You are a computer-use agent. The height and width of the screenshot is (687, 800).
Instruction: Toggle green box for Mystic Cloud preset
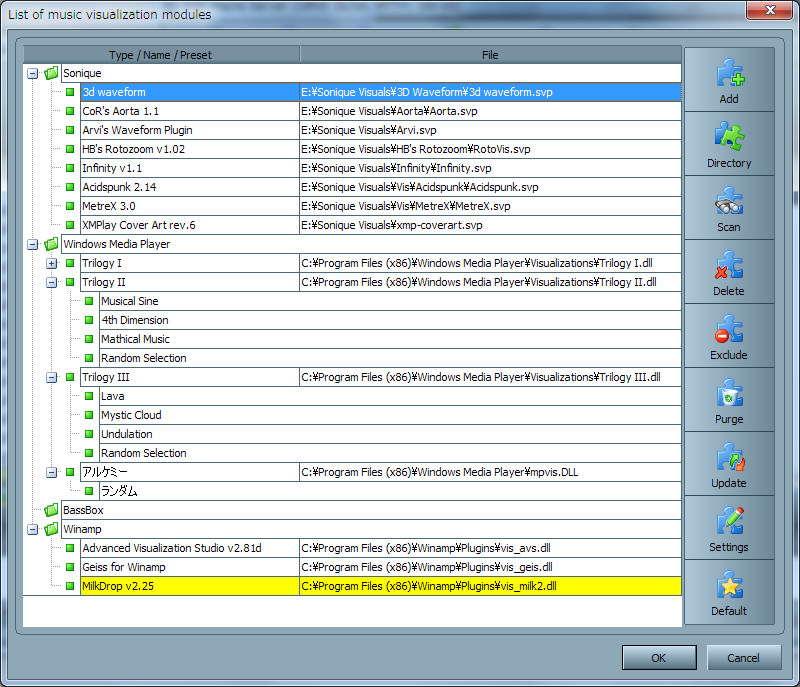[x=89, y=415]
